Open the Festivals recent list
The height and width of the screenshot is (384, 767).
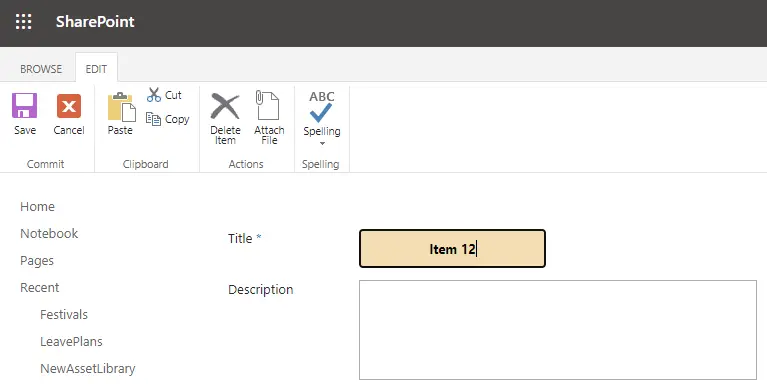tap(64, 315)
